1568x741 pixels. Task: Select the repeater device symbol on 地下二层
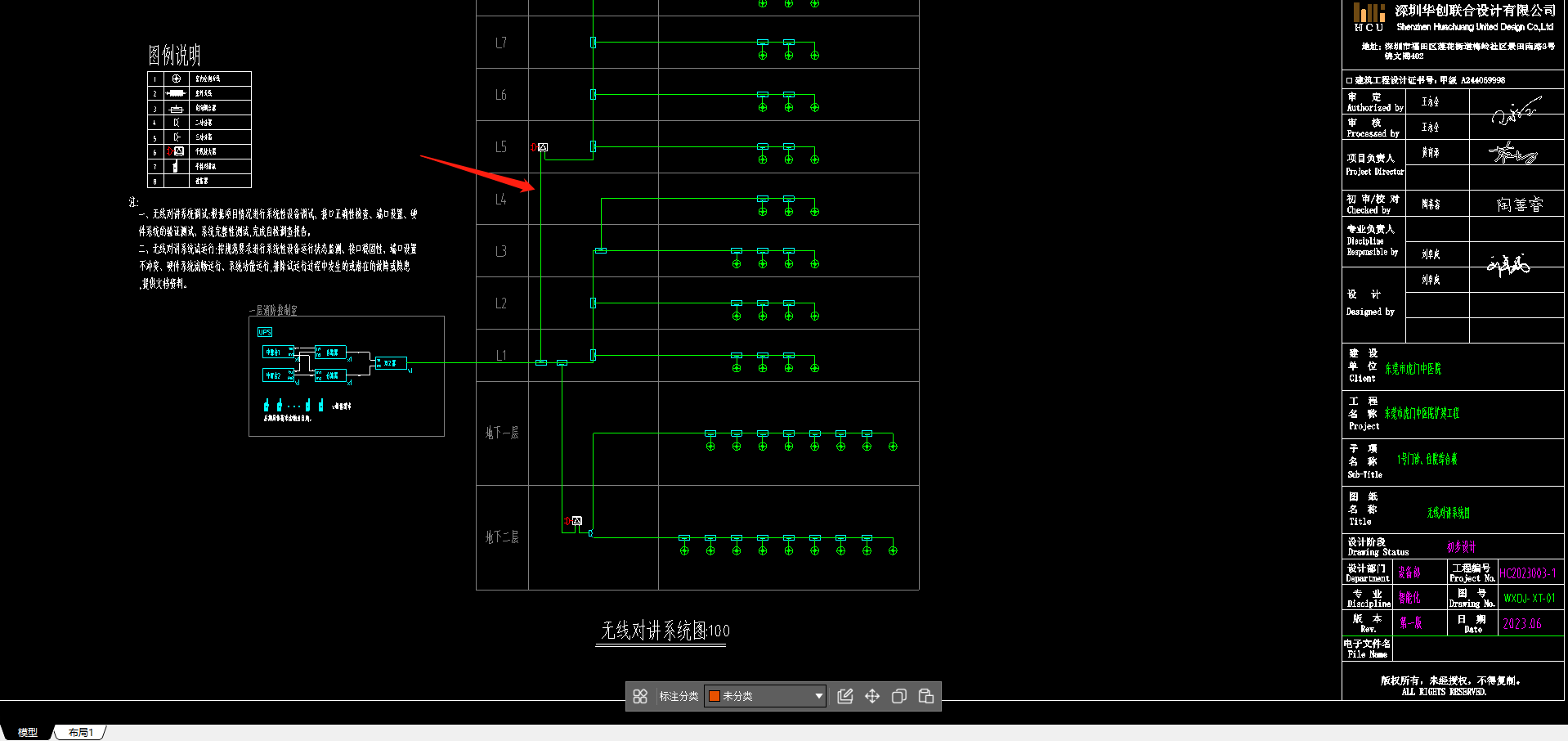pyautogui.click(x=577, y=521)
